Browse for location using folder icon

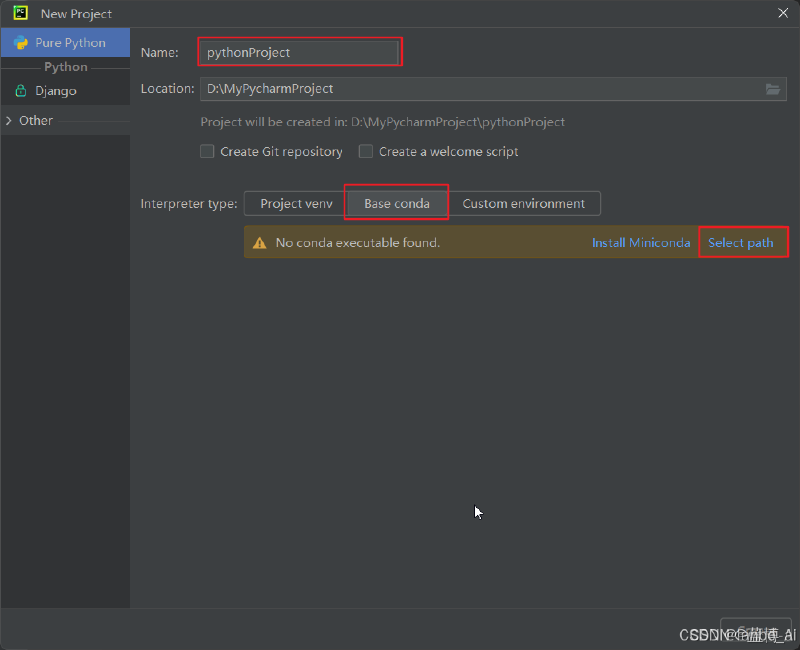(772, 89)
